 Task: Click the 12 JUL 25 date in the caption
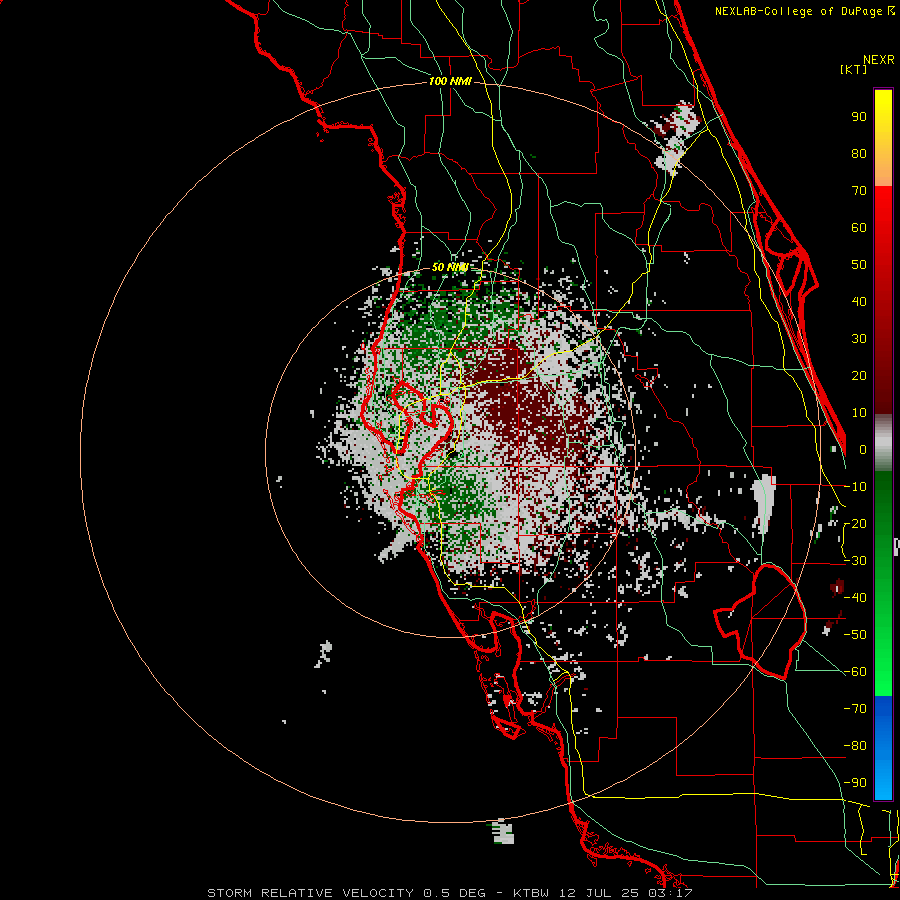coord(598,893)
